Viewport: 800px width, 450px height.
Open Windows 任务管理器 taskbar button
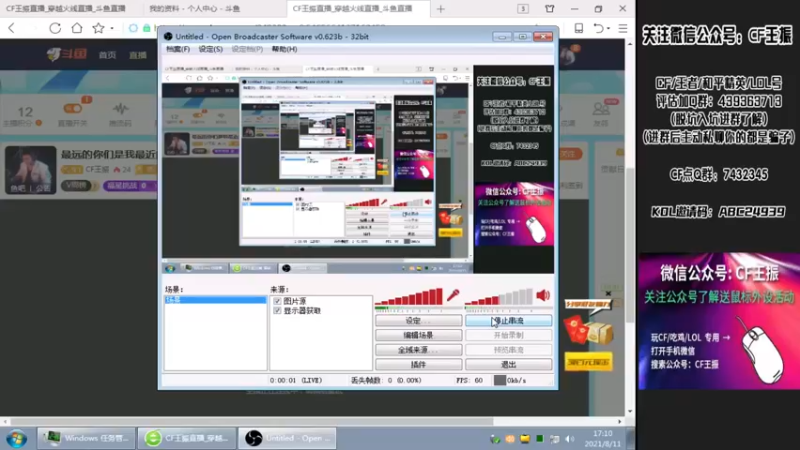(x=86, y=438)
